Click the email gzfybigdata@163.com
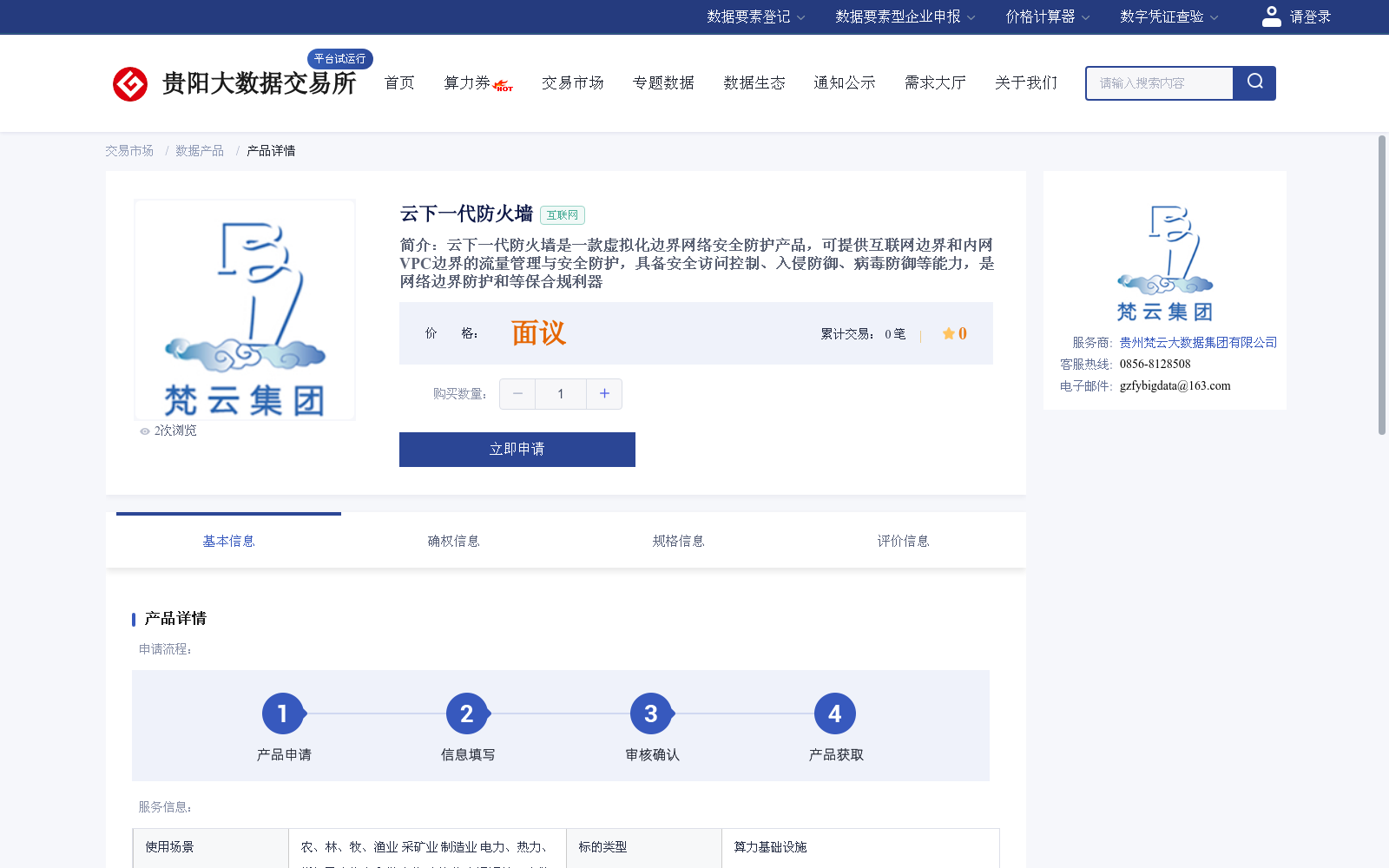Screen dimensions: 1389x868 1175,386
